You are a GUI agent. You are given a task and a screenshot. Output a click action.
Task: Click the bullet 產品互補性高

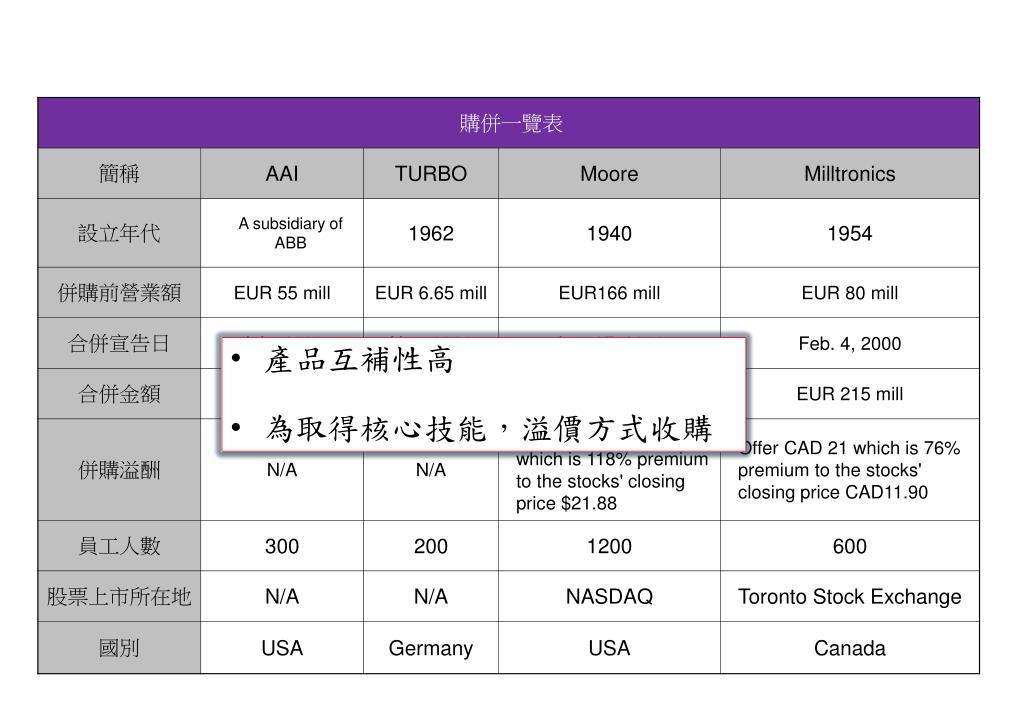point(359,360)
